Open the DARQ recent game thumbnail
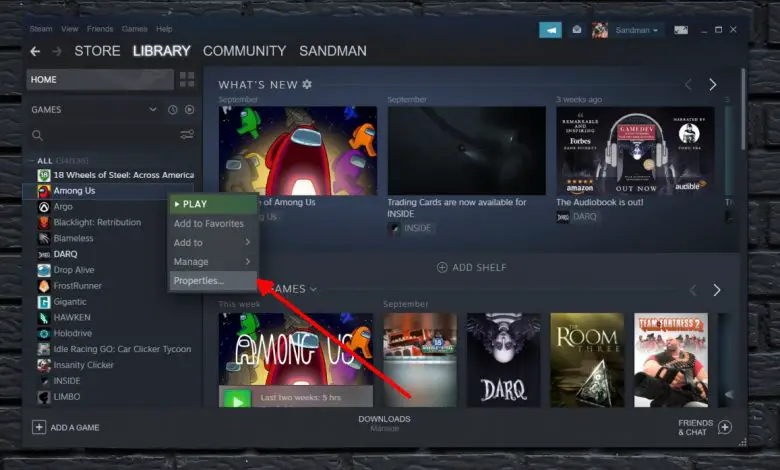Viewport: 780px width, 470px height. [503, 360]
